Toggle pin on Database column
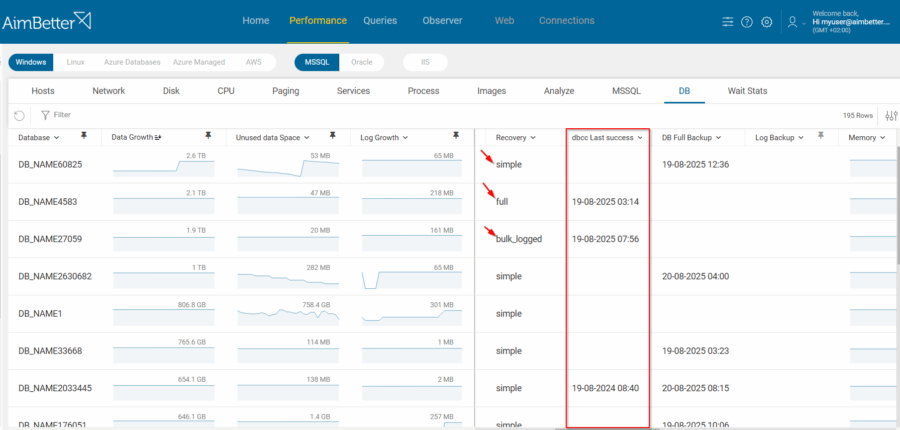Image resolution: width=900 pixels, height=430 pixels. coord(84,135)
